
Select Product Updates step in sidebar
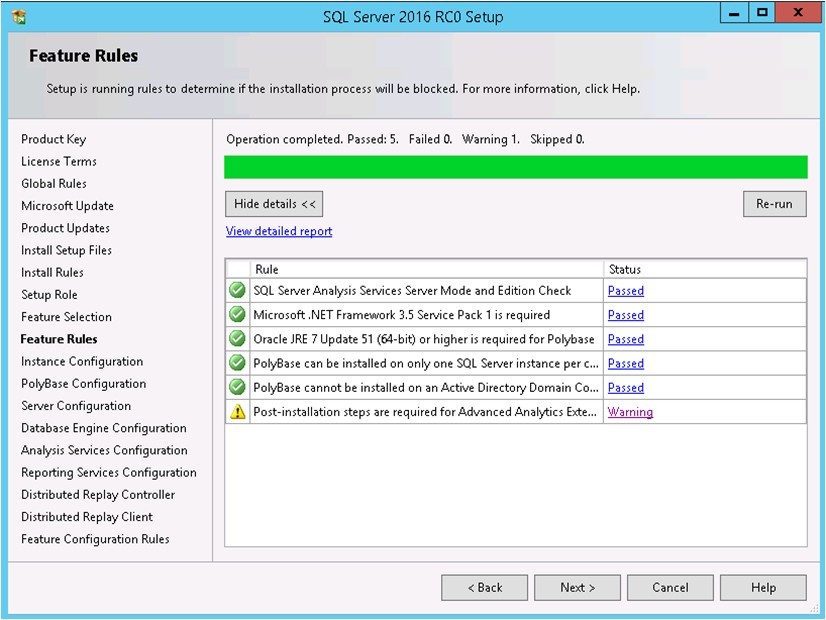[x=65, y=228]
